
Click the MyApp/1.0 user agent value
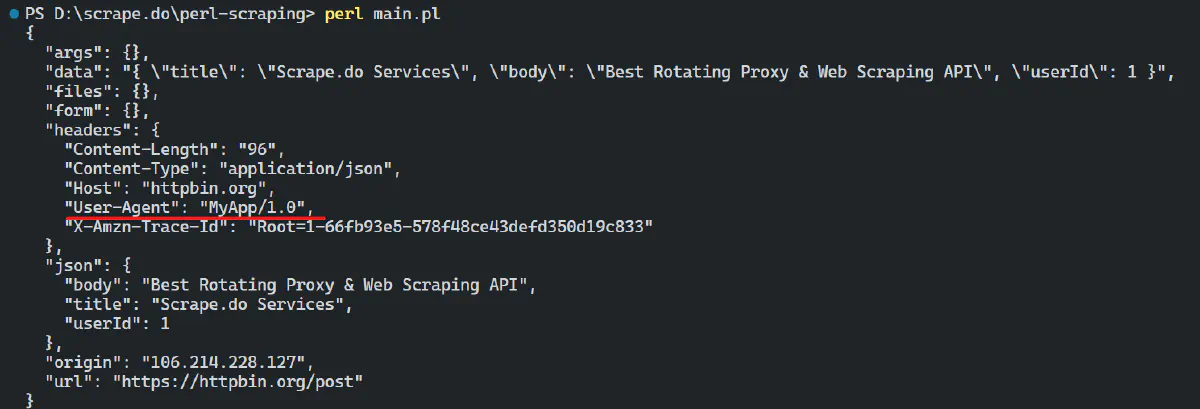258,207
